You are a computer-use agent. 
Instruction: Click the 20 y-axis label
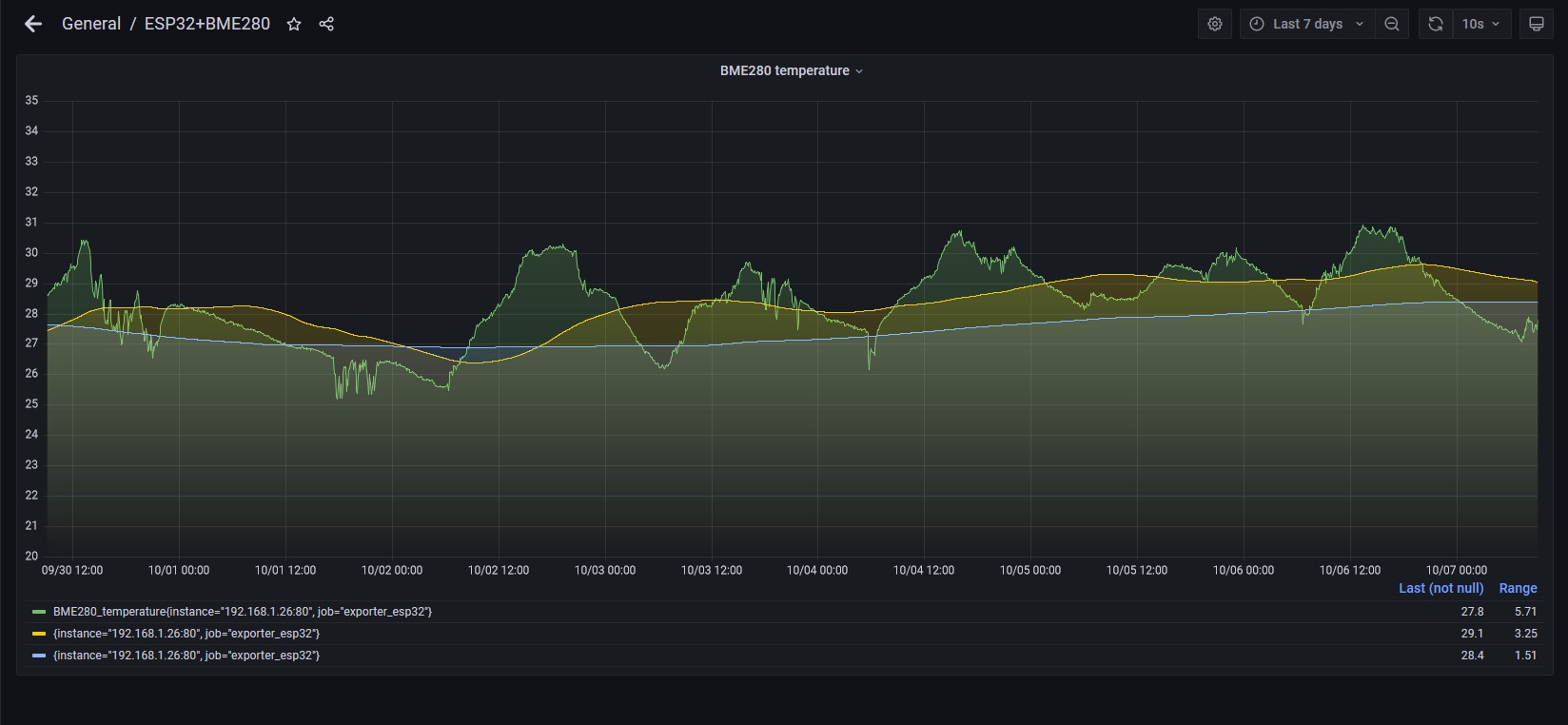tap(31, 556)
